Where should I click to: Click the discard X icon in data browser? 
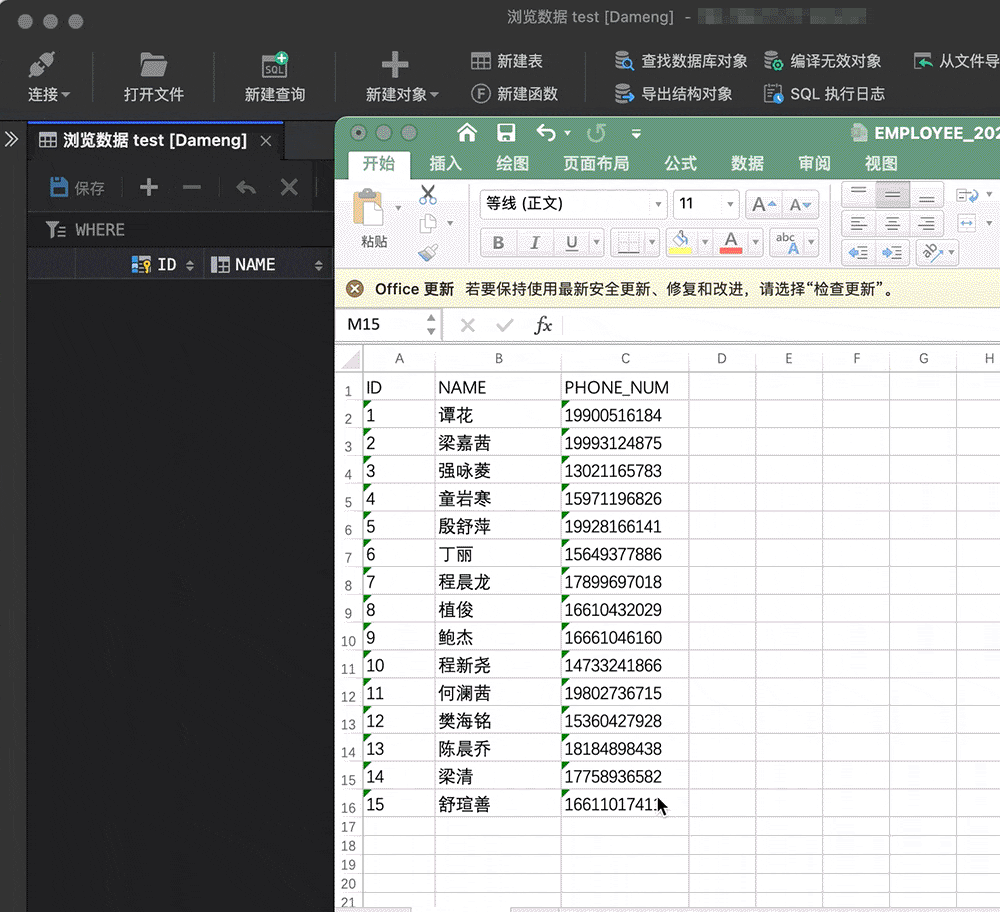(x=289, y=188)
